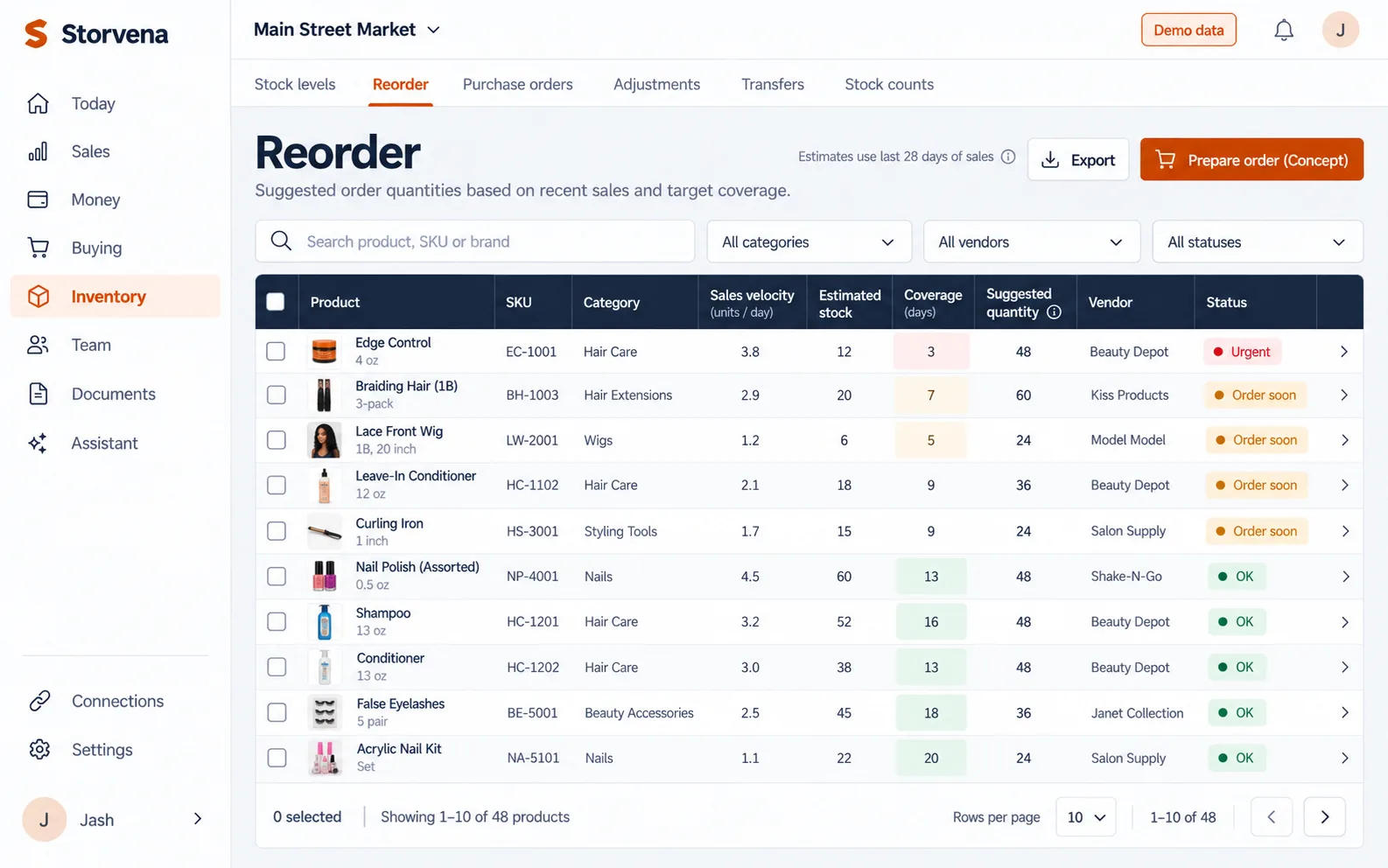Check the Edge Control row checkbox
This screenshot has width=1388, height=868.
point(276,351)
